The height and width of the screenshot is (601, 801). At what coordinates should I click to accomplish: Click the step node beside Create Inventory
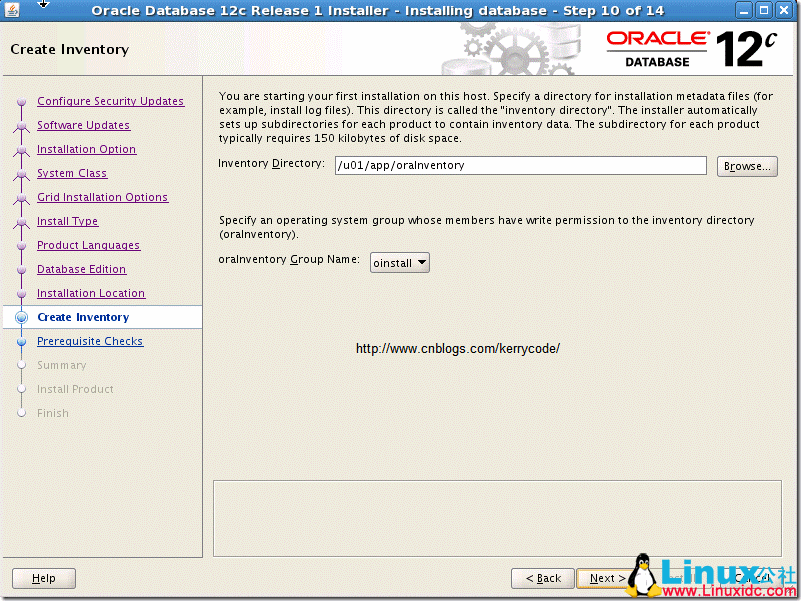tap(21, 317)
